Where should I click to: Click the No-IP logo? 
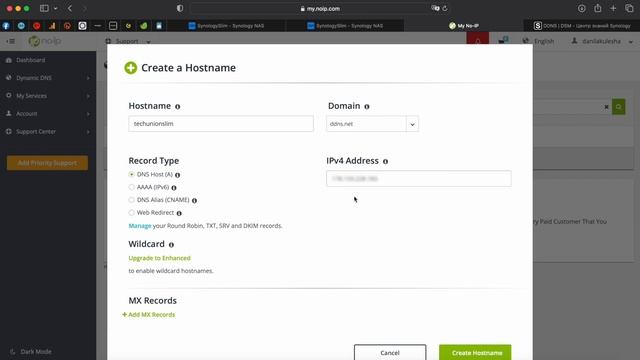tap(45, 41)
